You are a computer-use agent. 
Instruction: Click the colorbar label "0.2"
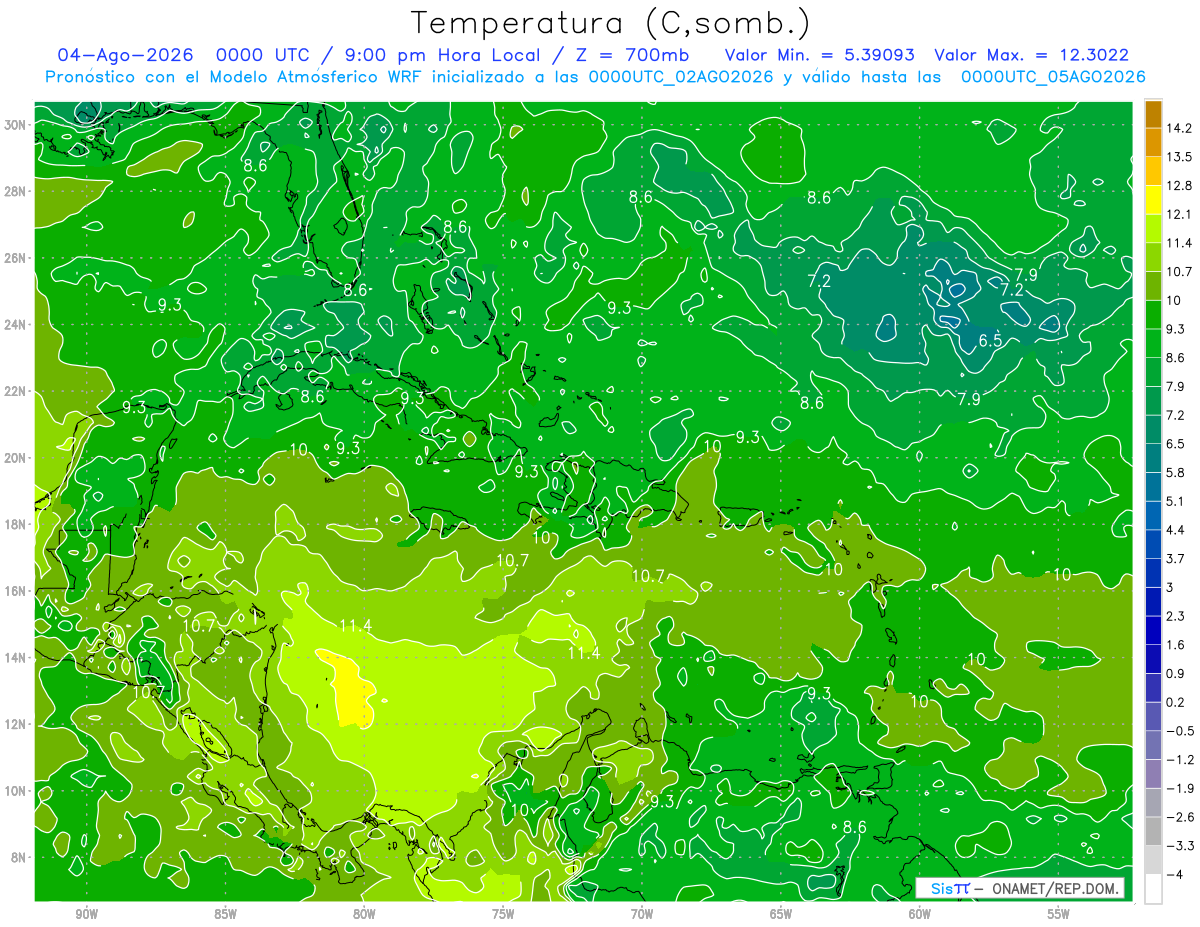(1175, 702)
